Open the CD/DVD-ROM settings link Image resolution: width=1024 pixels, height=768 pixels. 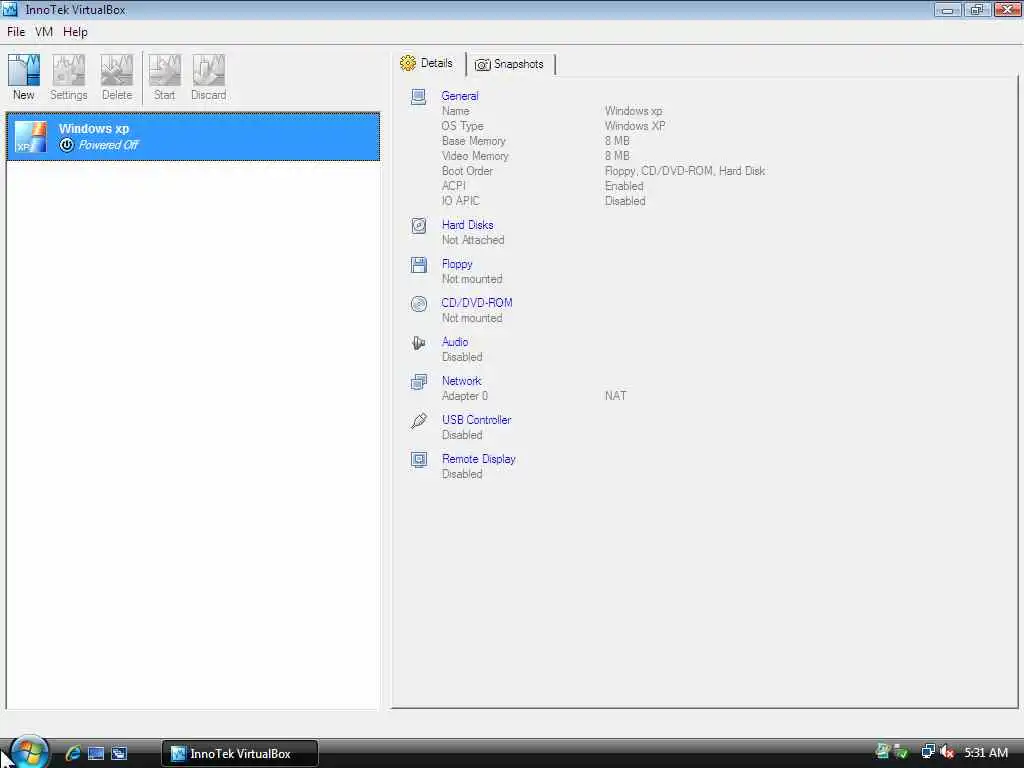[x=477, y=303]
